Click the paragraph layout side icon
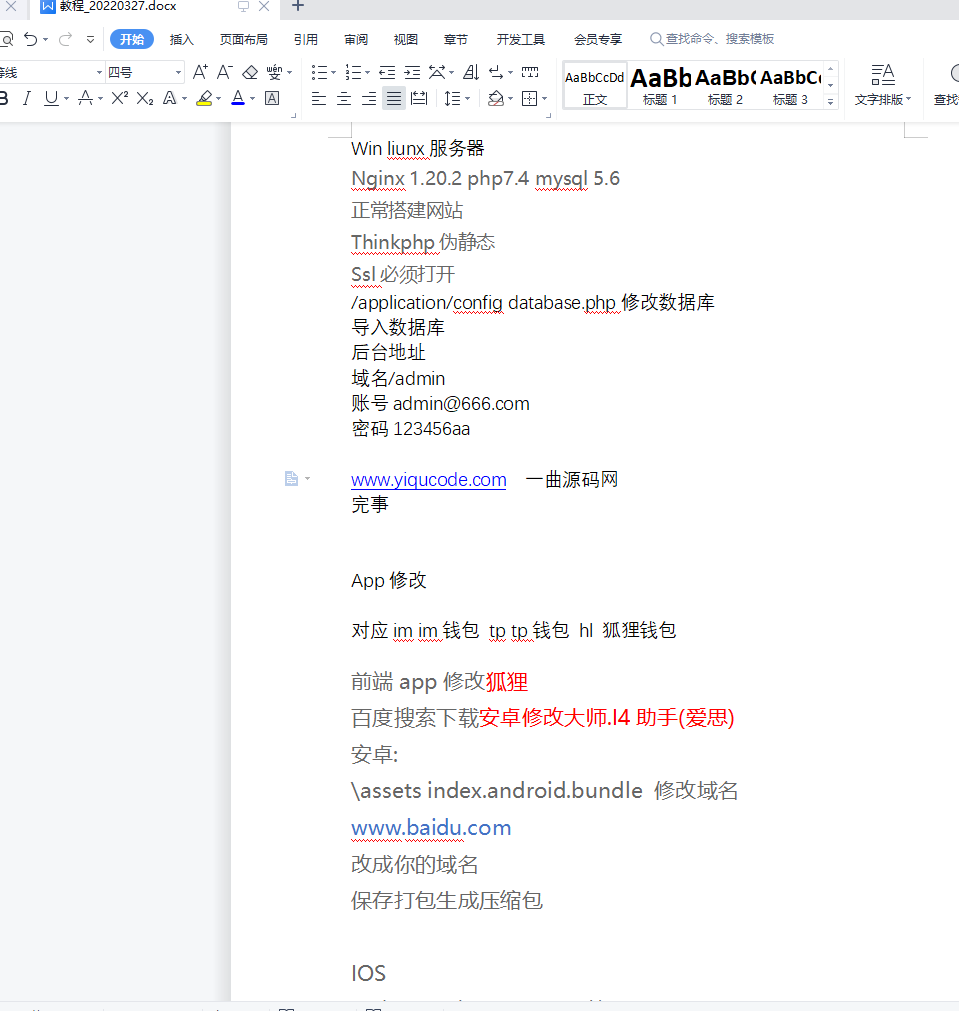Image resolution: width=959 pixels, height=1011 pixels. point(292,478)
